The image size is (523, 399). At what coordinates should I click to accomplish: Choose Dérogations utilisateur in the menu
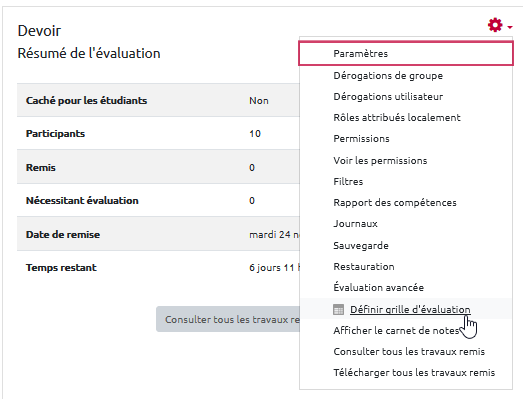click(388, 96)
